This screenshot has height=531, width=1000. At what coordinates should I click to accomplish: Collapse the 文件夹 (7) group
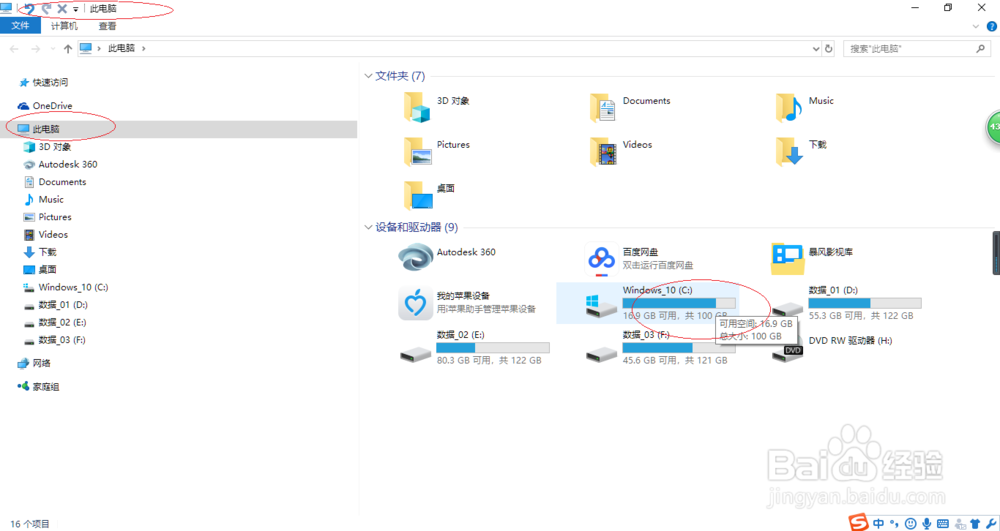368,76
